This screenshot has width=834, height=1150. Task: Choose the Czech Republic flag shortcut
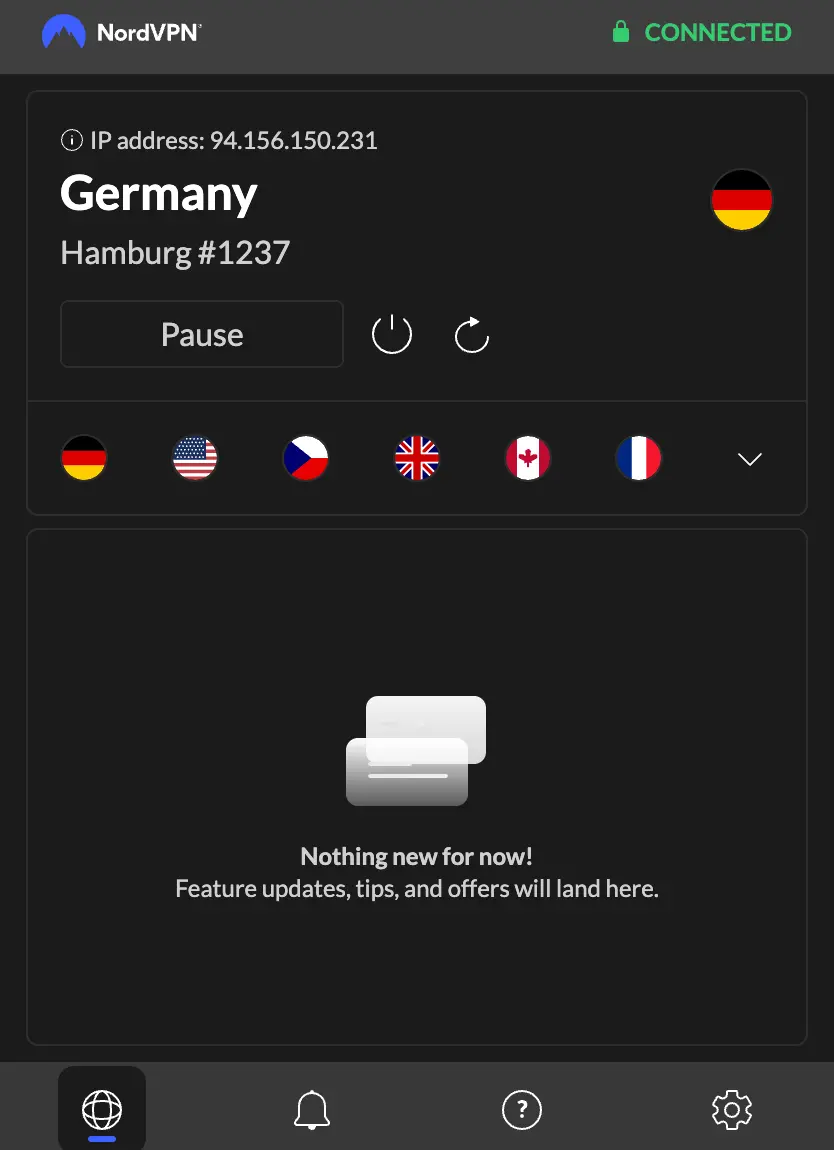click(306, 458)
